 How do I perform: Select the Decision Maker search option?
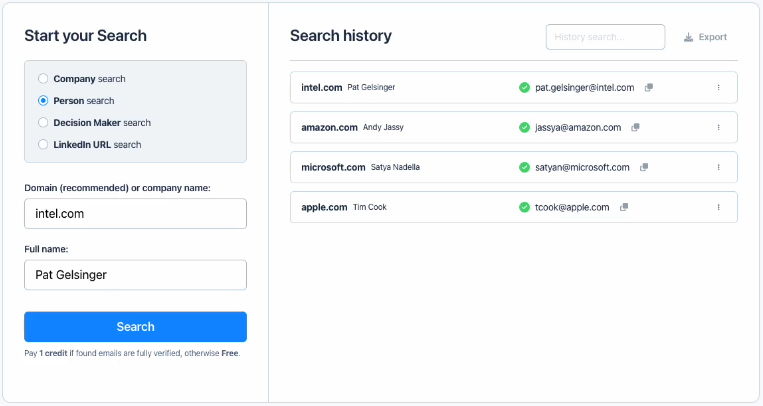(x=43, y=123)
